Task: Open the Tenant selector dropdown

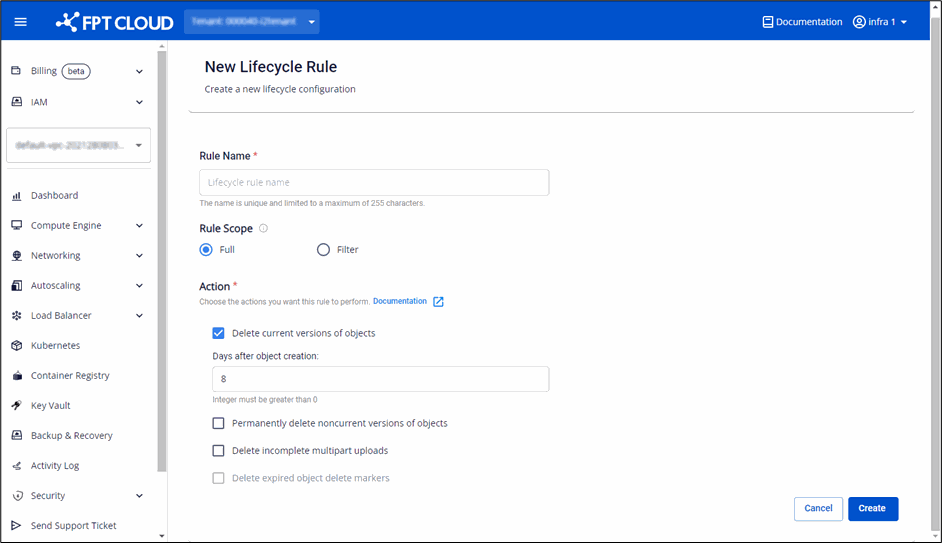Action: (252, 22)
